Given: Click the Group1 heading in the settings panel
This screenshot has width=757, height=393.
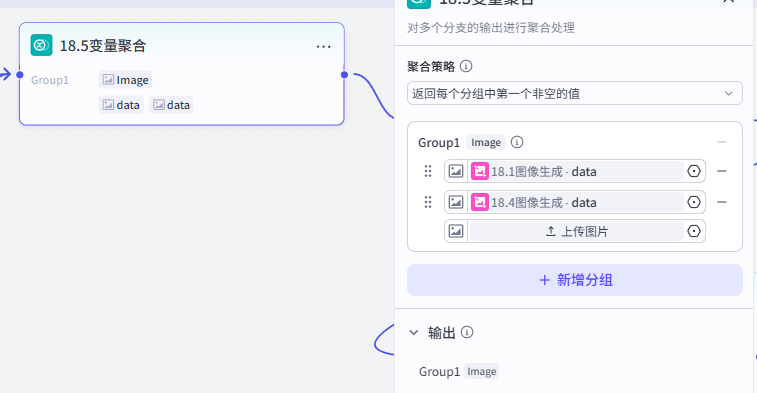Looking at the screenshot, I should [x=439, y=143].
